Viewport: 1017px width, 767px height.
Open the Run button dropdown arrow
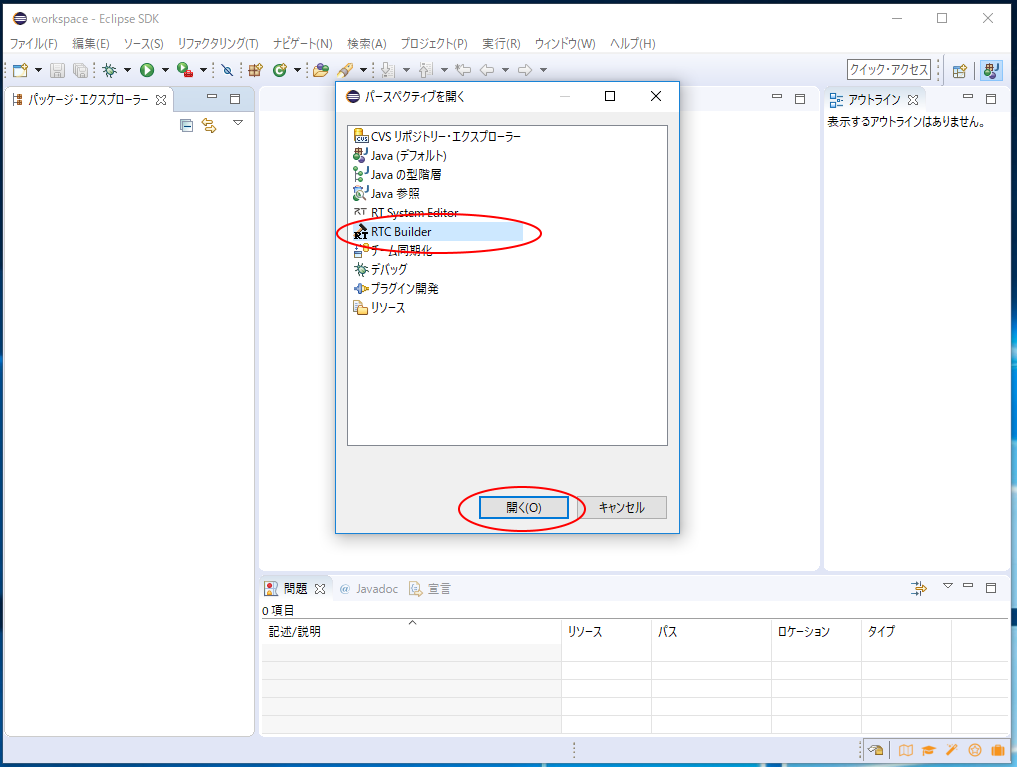click(x=165, y=70)
